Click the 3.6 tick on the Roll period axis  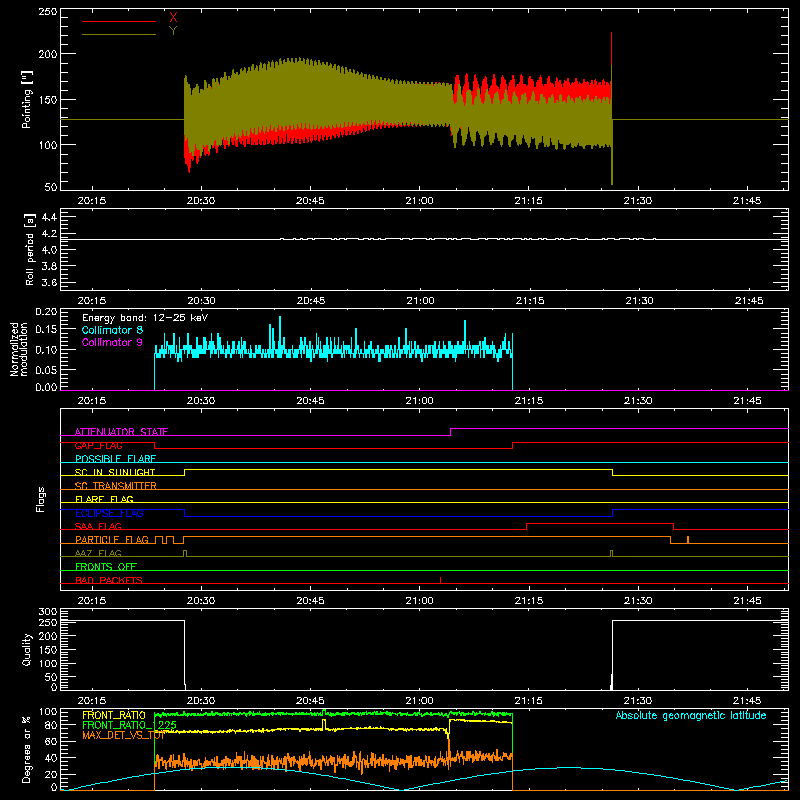[x=49, y=282]
